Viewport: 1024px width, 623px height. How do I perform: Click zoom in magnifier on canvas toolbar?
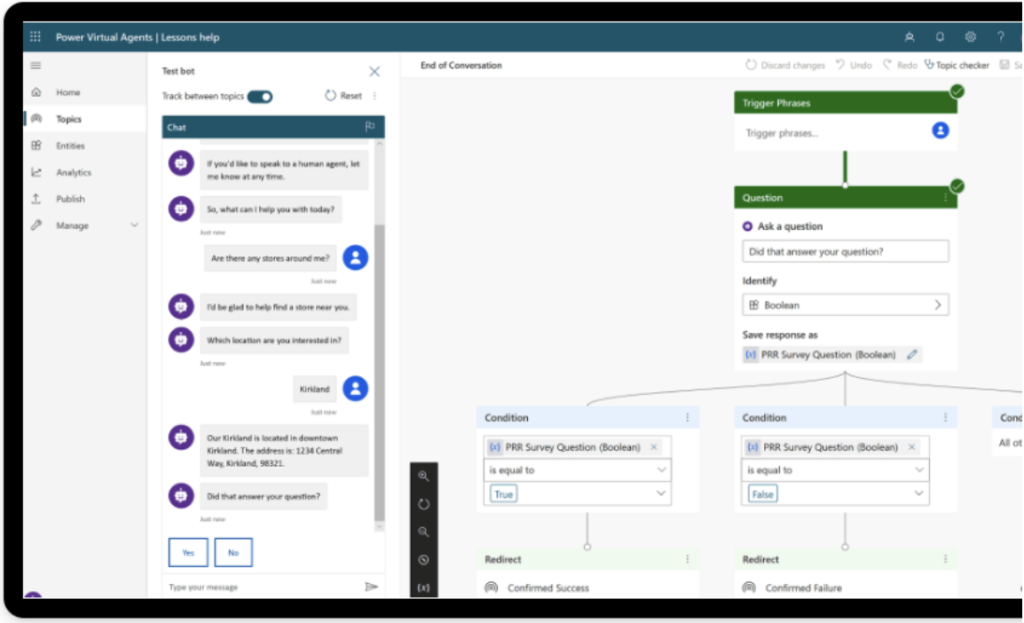pyautogui.click(x=424, y=476)
